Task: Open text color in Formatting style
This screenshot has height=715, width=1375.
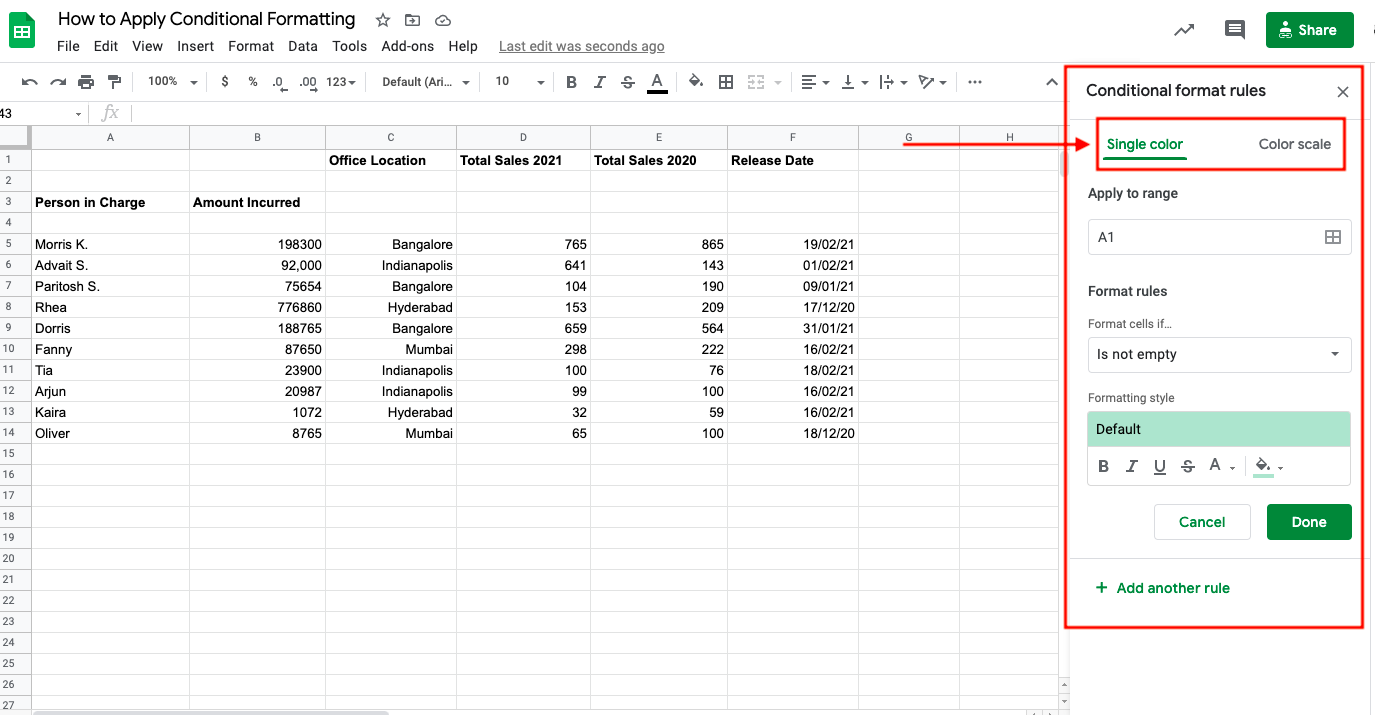Action: 1221,466
